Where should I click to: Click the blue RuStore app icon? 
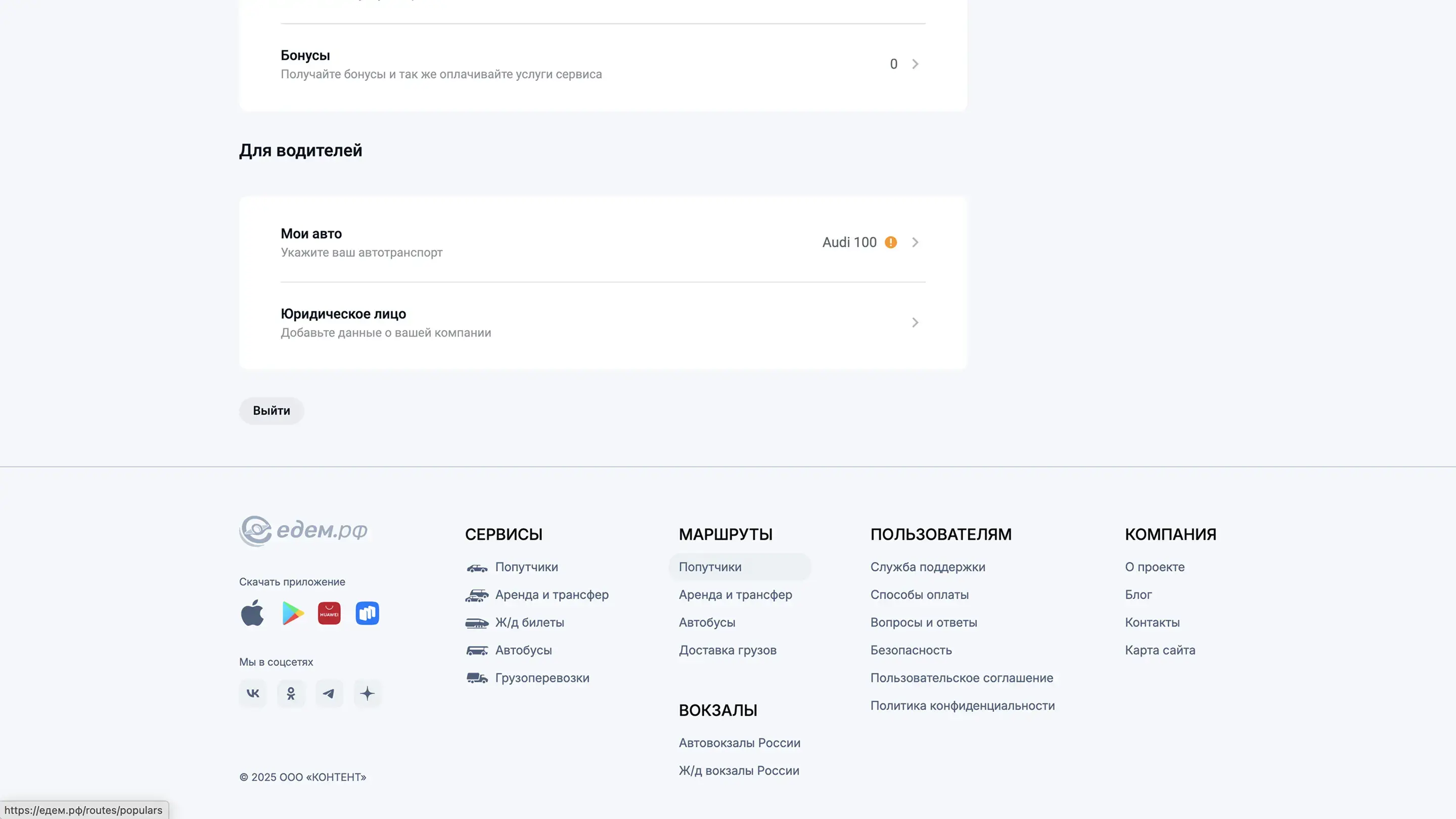[x=368, y=613]
